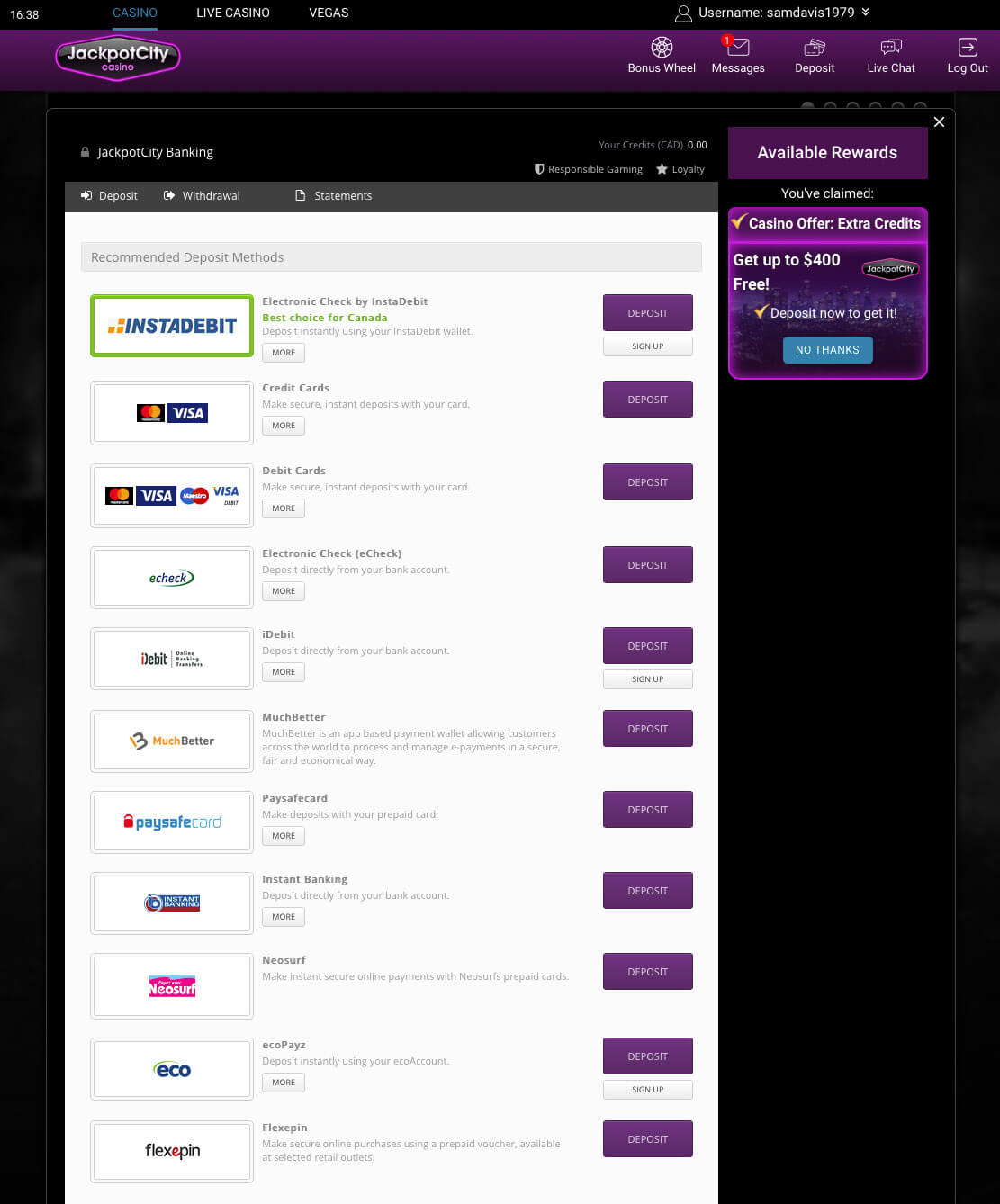
Task: Open Responsible Gaming shield link
Action: click(x=589, y=169)
